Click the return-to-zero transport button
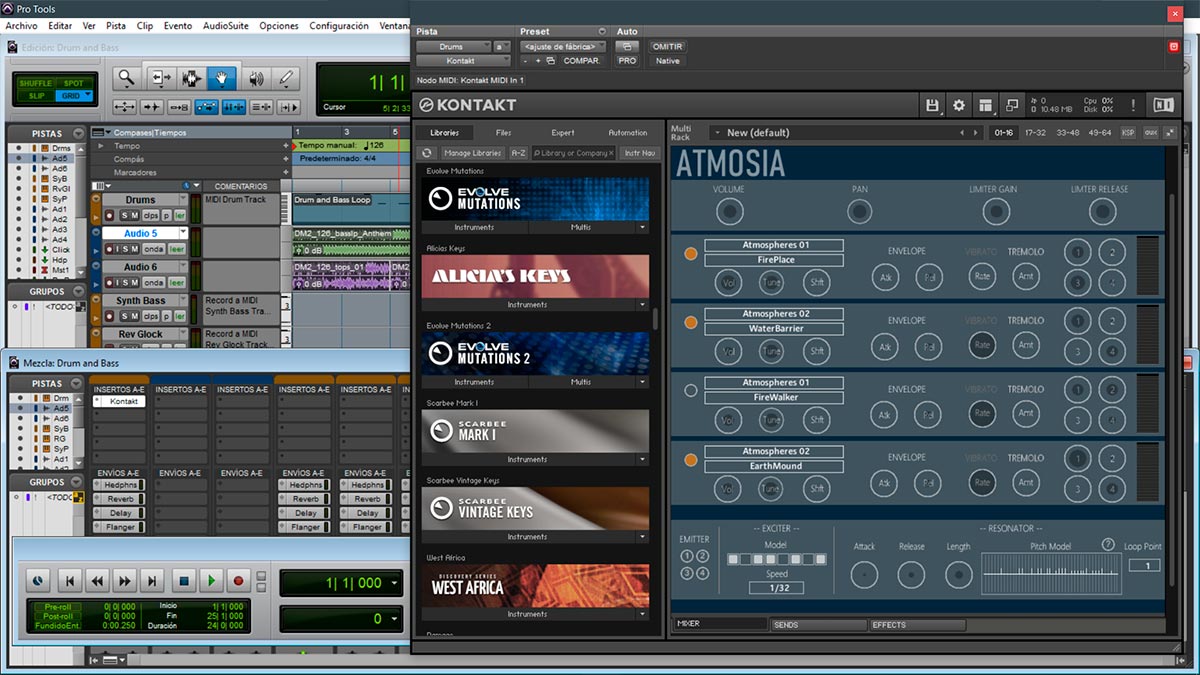Image resolution: width=1200 pixels, height=675 pixels. coord(69,580)
